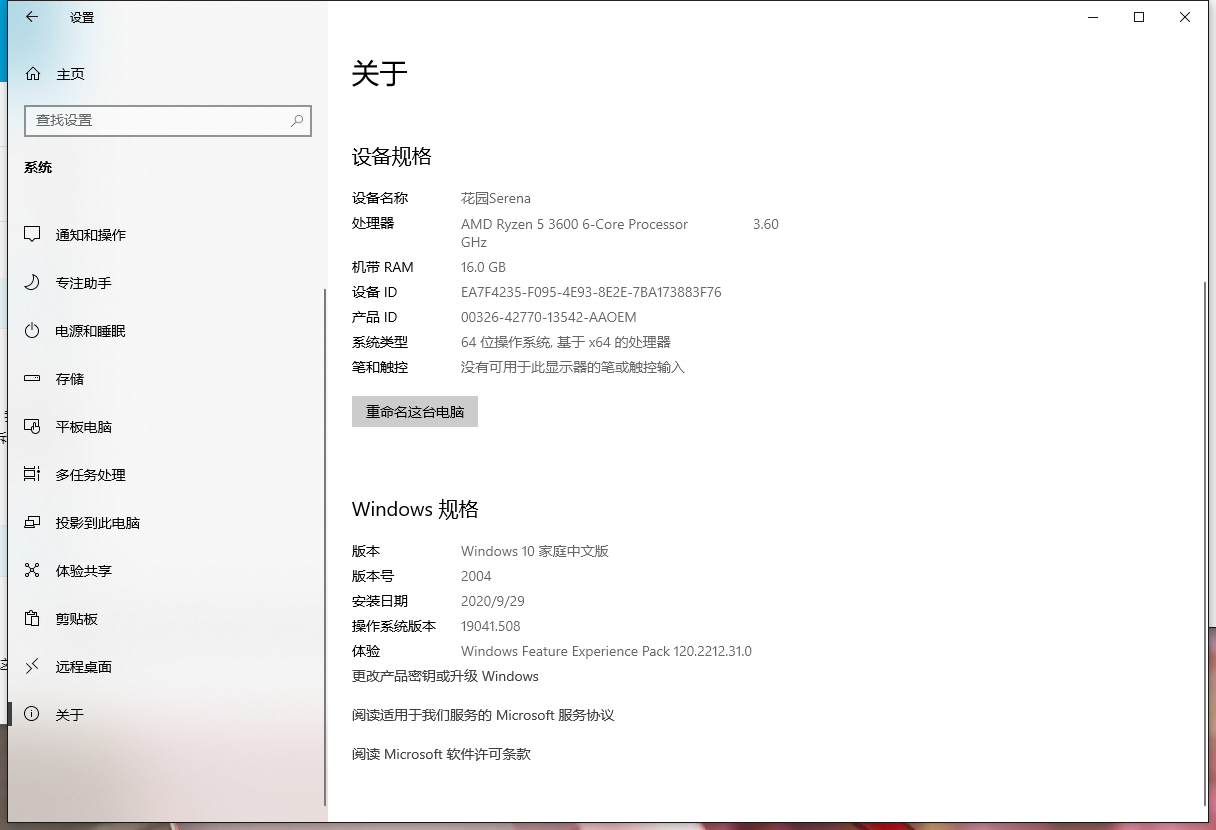The height and width of the screenshot is (830, 1216).
Task: Open the 通知和操作 settings page
Action: (91, 235)
